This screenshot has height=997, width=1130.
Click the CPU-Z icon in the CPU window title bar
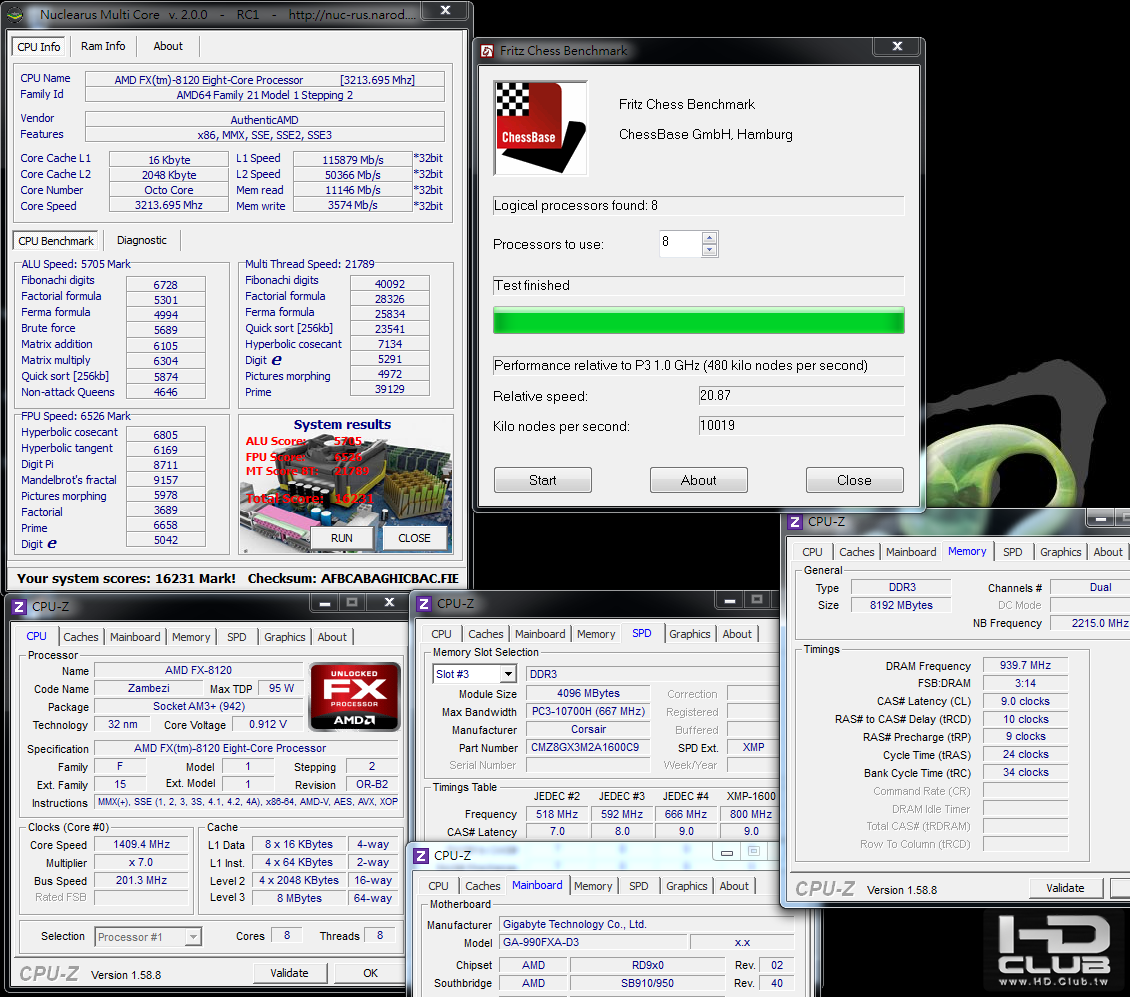19,607
